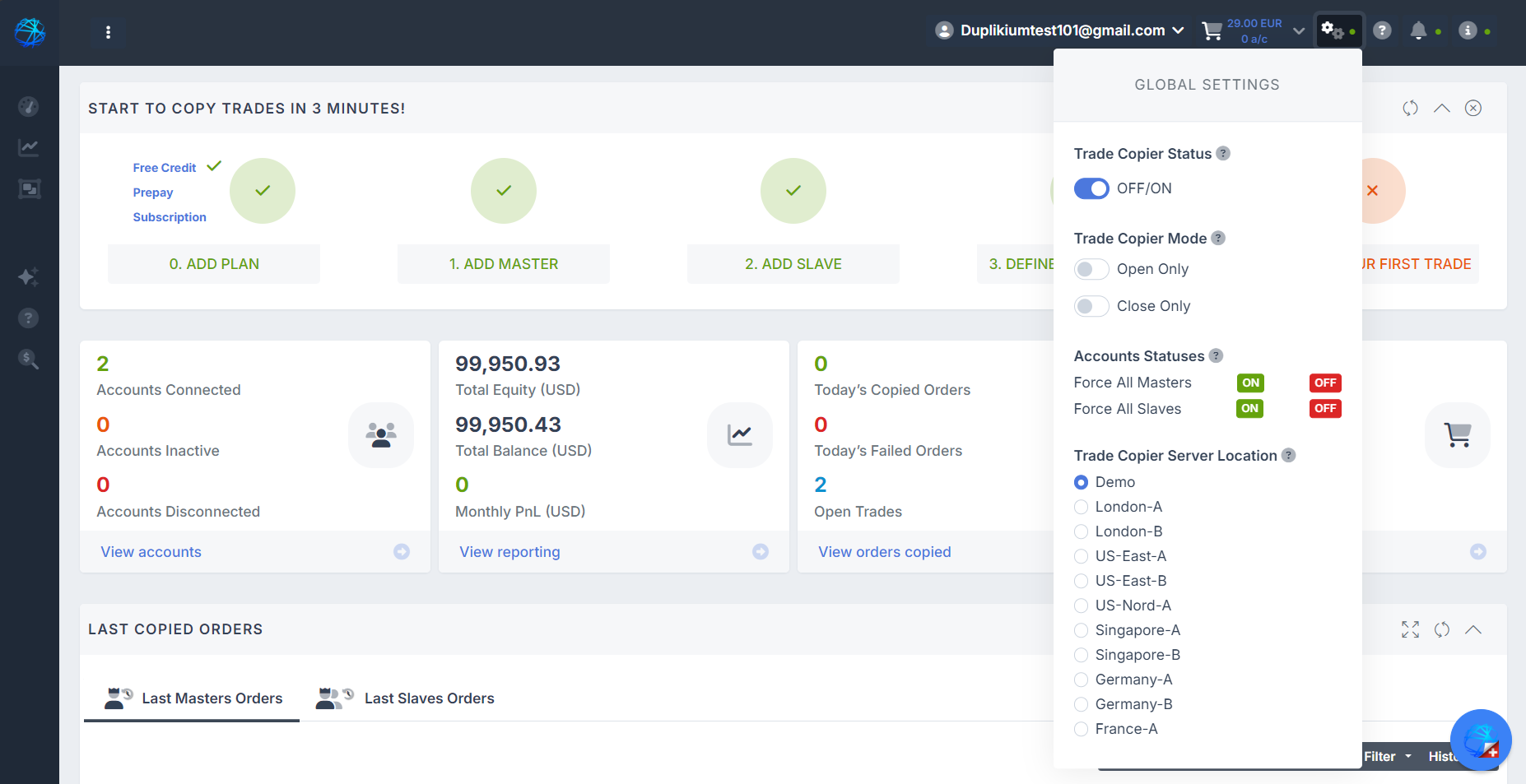Collapse the Last Copied Orders panel
1526x784 pixels.
1473,629
